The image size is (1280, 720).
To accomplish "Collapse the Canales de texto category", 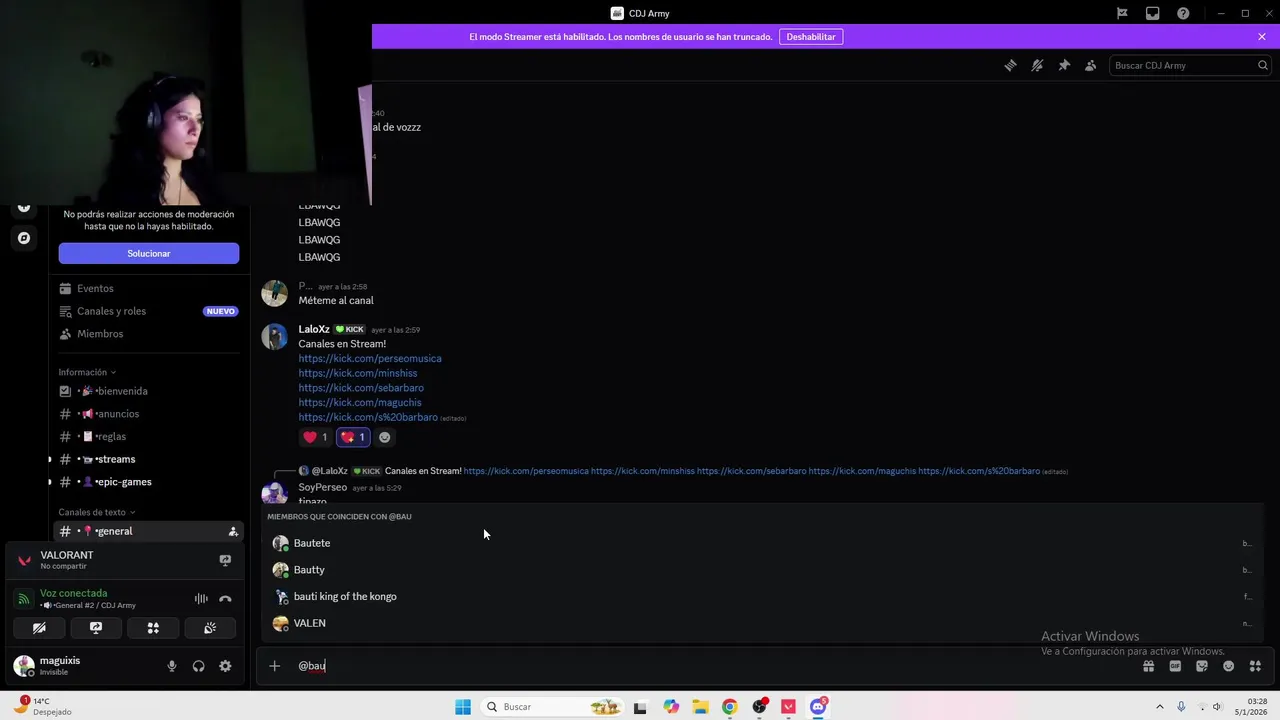I will click(x=97, y=512).
